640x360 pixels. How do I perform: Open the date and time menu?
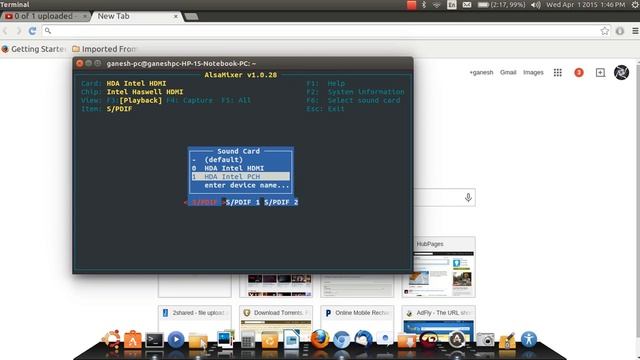586,5
